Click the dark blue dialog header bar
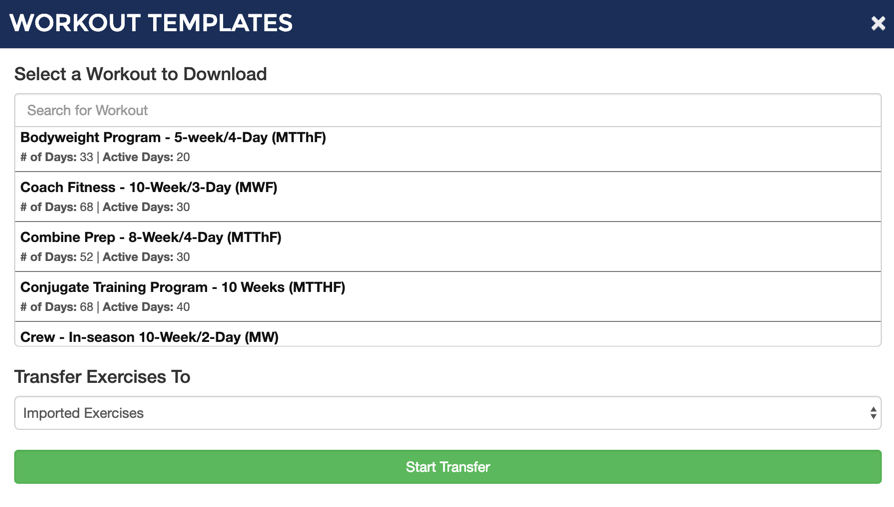The height and width of the screenshot is (507, 894). (x=447, y=23)
